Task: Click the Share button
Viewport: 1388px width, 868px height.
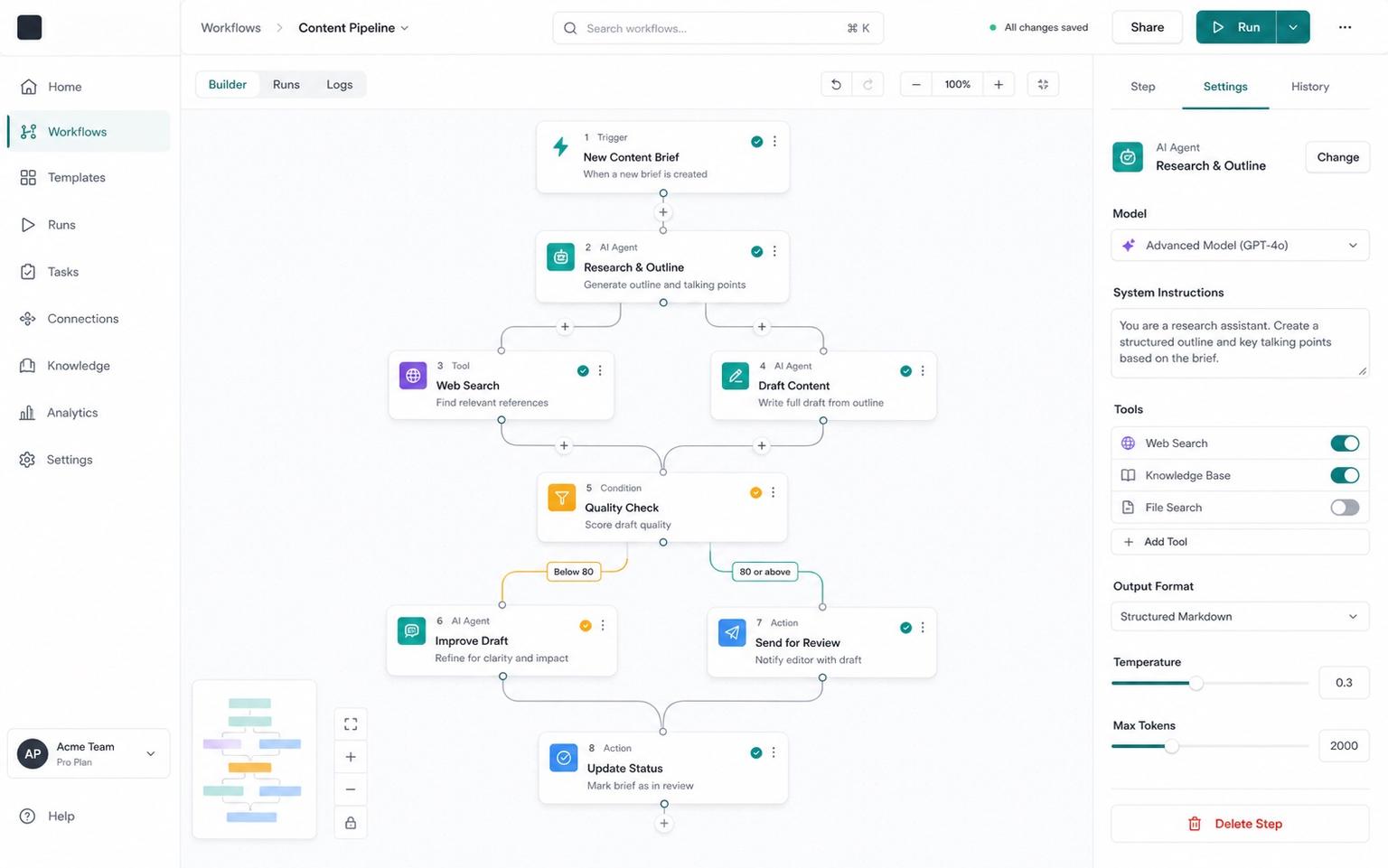Action: (x=1148, y=28)
